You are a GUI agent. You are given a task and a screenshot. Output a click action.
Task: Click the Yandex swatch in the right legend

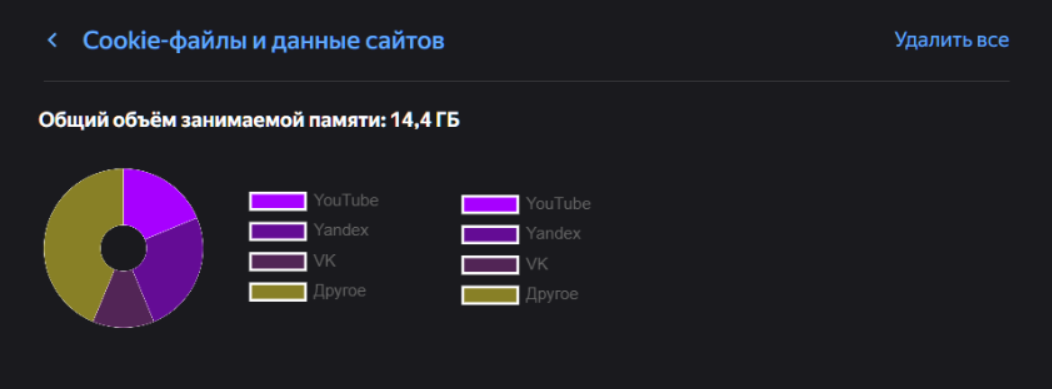coord(490,235)
